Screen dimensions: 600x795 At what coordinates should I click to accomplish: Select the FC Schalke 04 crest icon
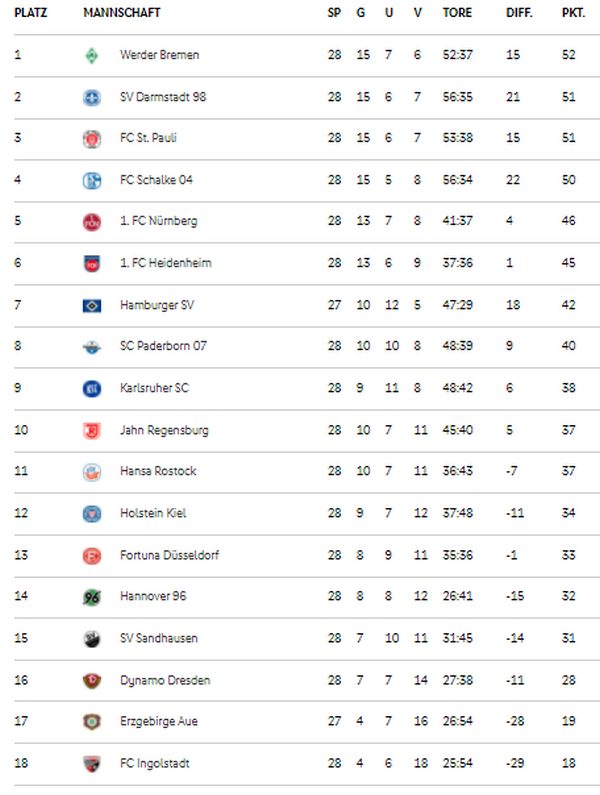coord(92,180)
